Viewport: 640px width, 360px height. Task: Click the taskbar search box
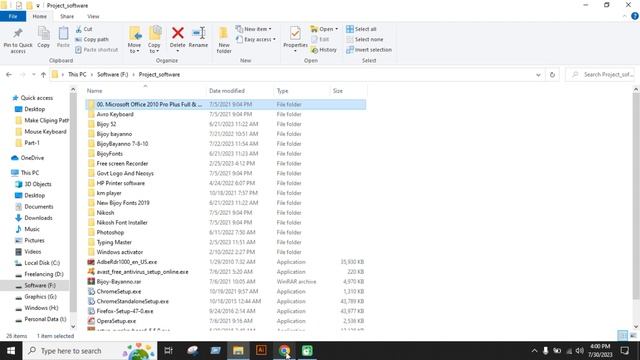90,351
